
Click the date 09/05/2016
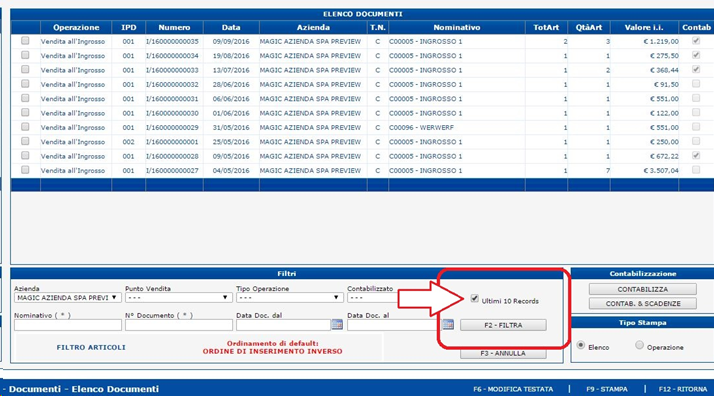pyautogui.click(x=231, y=156)
